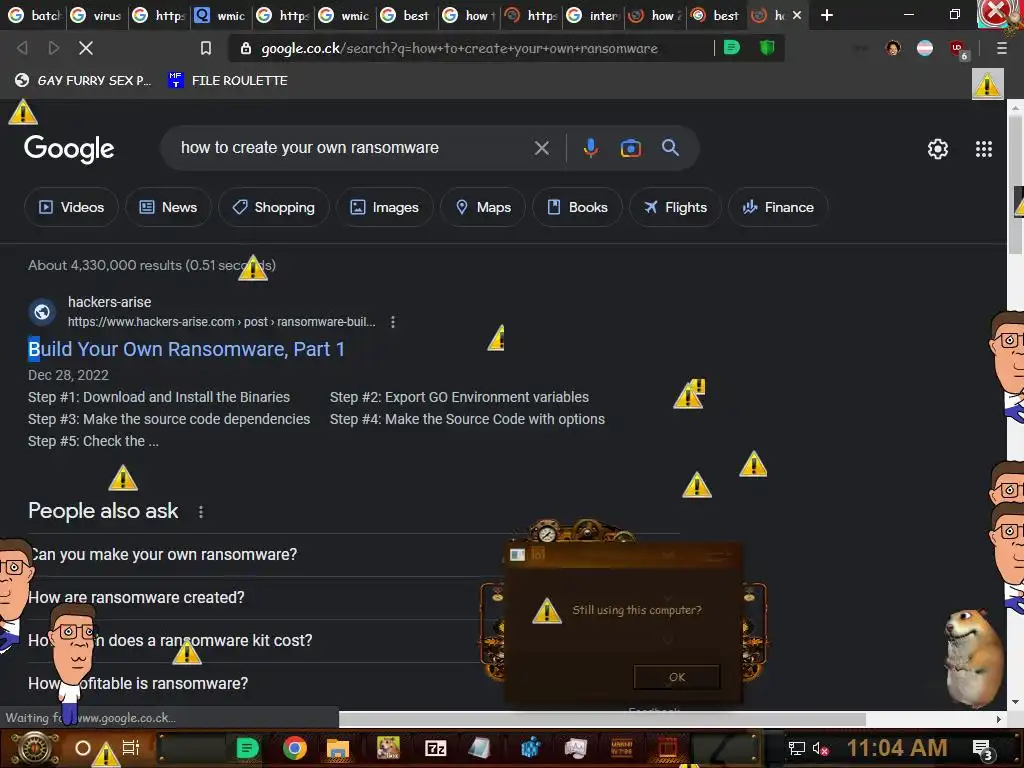Open more options for hackers-arise result

pos(392,322)
